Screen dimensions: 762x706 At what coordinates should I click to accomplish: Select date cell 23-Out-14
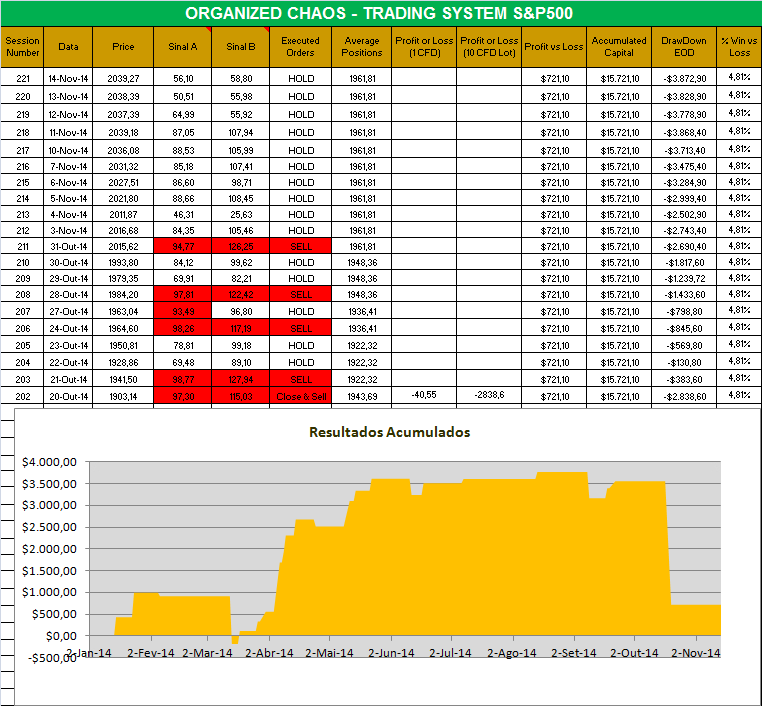click(x=68, y=345)
